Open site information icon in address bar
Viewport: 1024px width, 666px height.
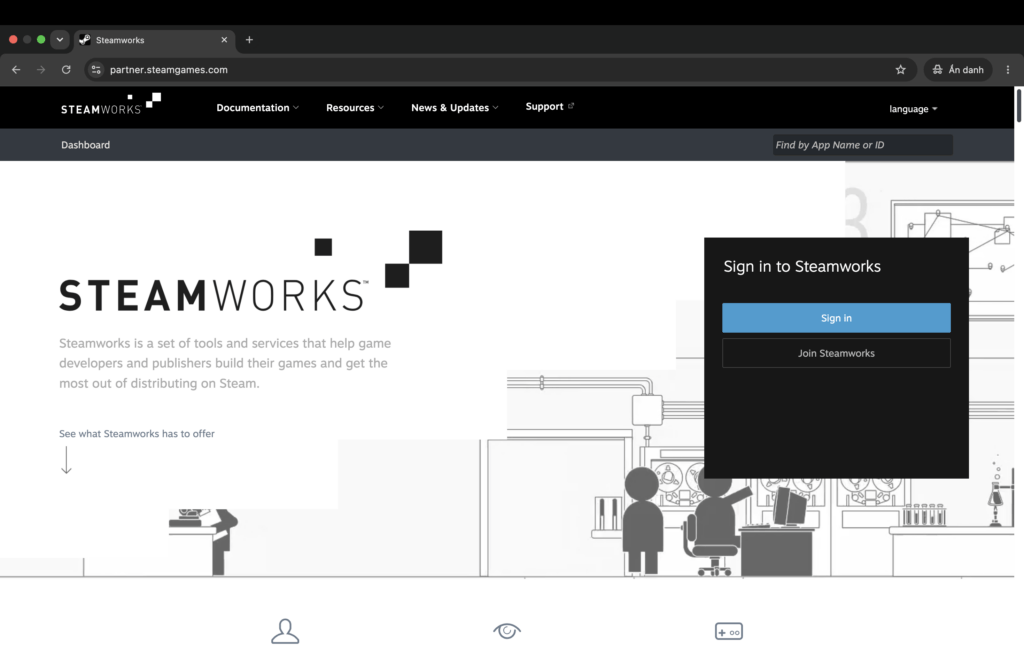click(96, 70)
